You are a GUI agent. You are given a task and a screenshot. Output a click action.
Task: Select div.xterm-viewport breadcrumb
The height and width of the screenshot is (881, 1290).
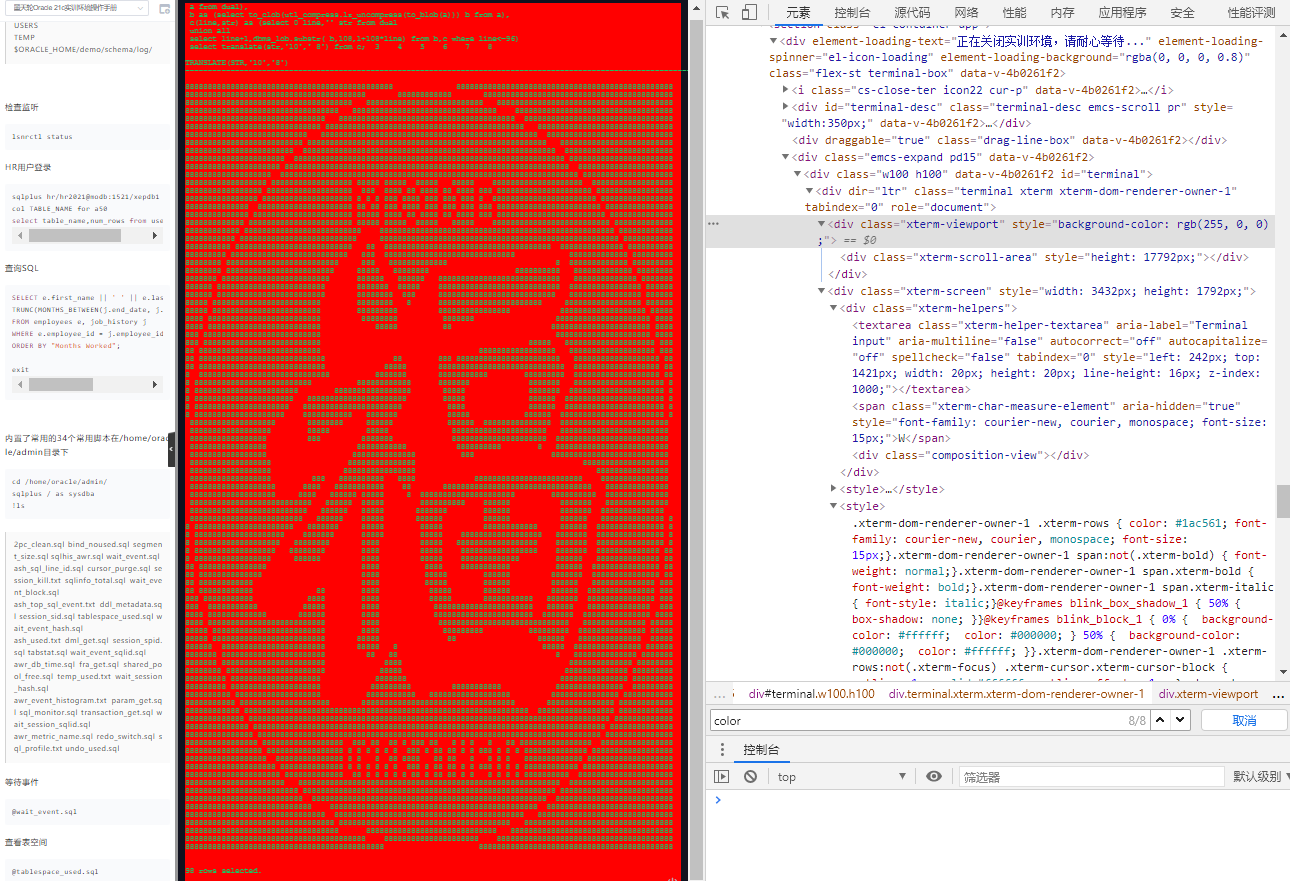click(1208, 694)
